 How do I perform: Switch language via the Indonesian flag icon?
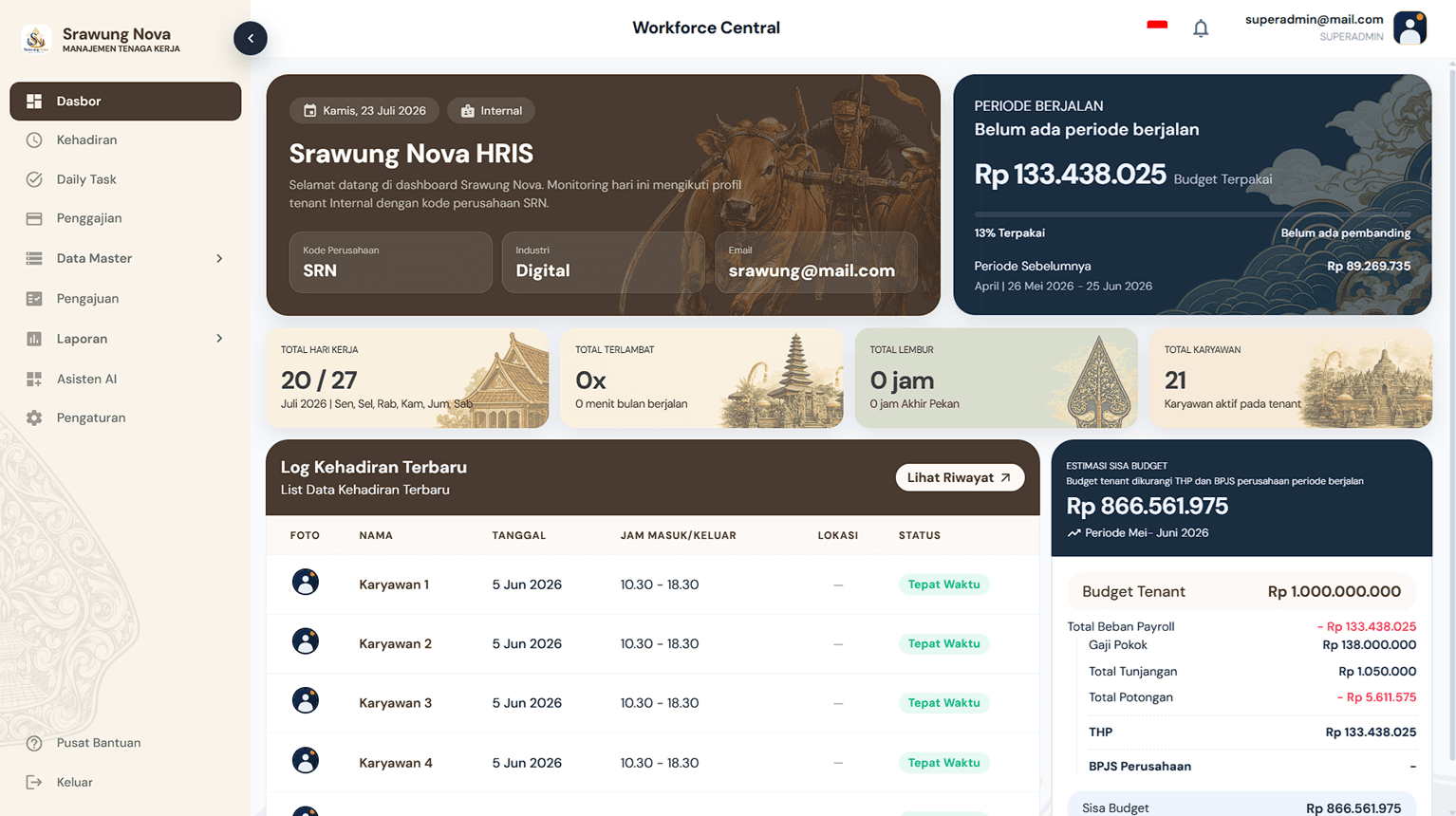1157,25
